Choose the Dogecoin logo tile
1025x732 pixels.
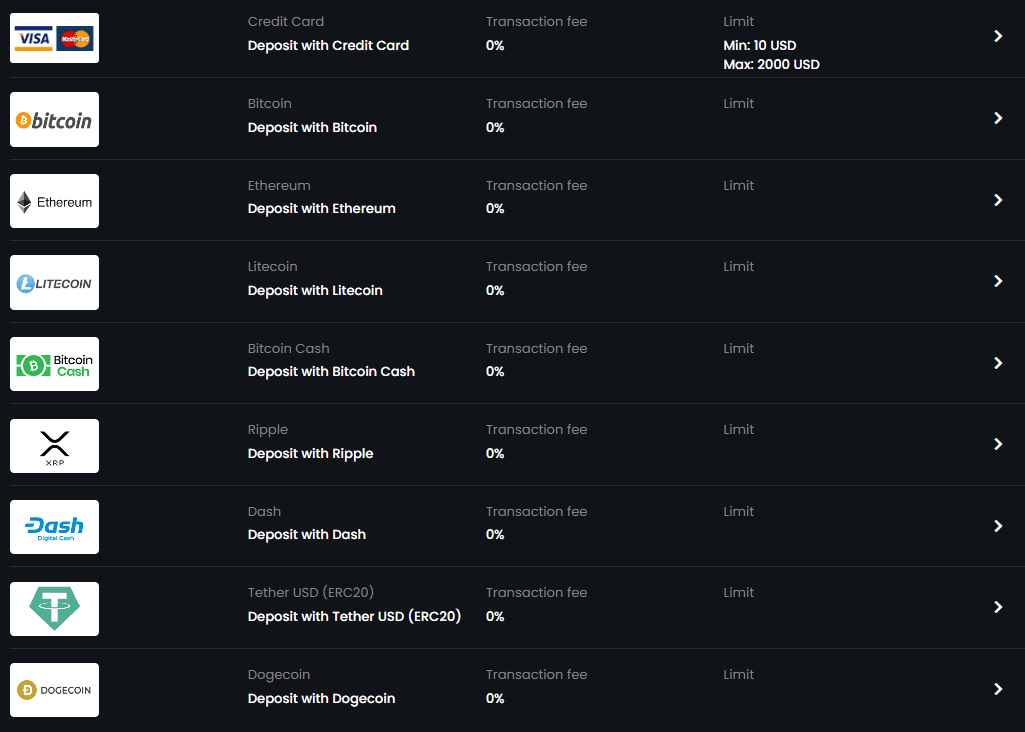pyautogui.click(x=54, y=690)
